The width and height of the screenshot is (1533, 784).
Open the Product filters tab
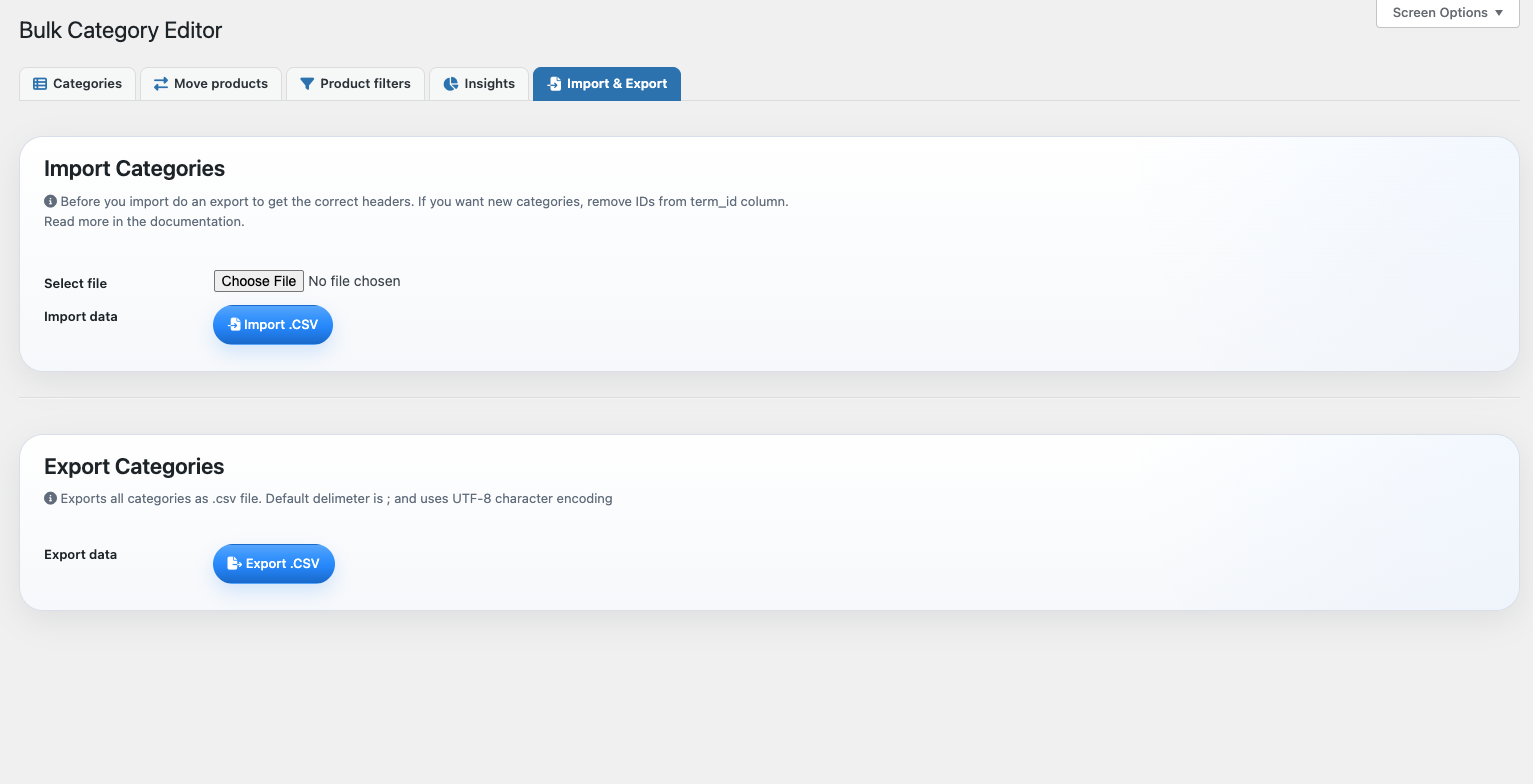click(x=355, y=84)
